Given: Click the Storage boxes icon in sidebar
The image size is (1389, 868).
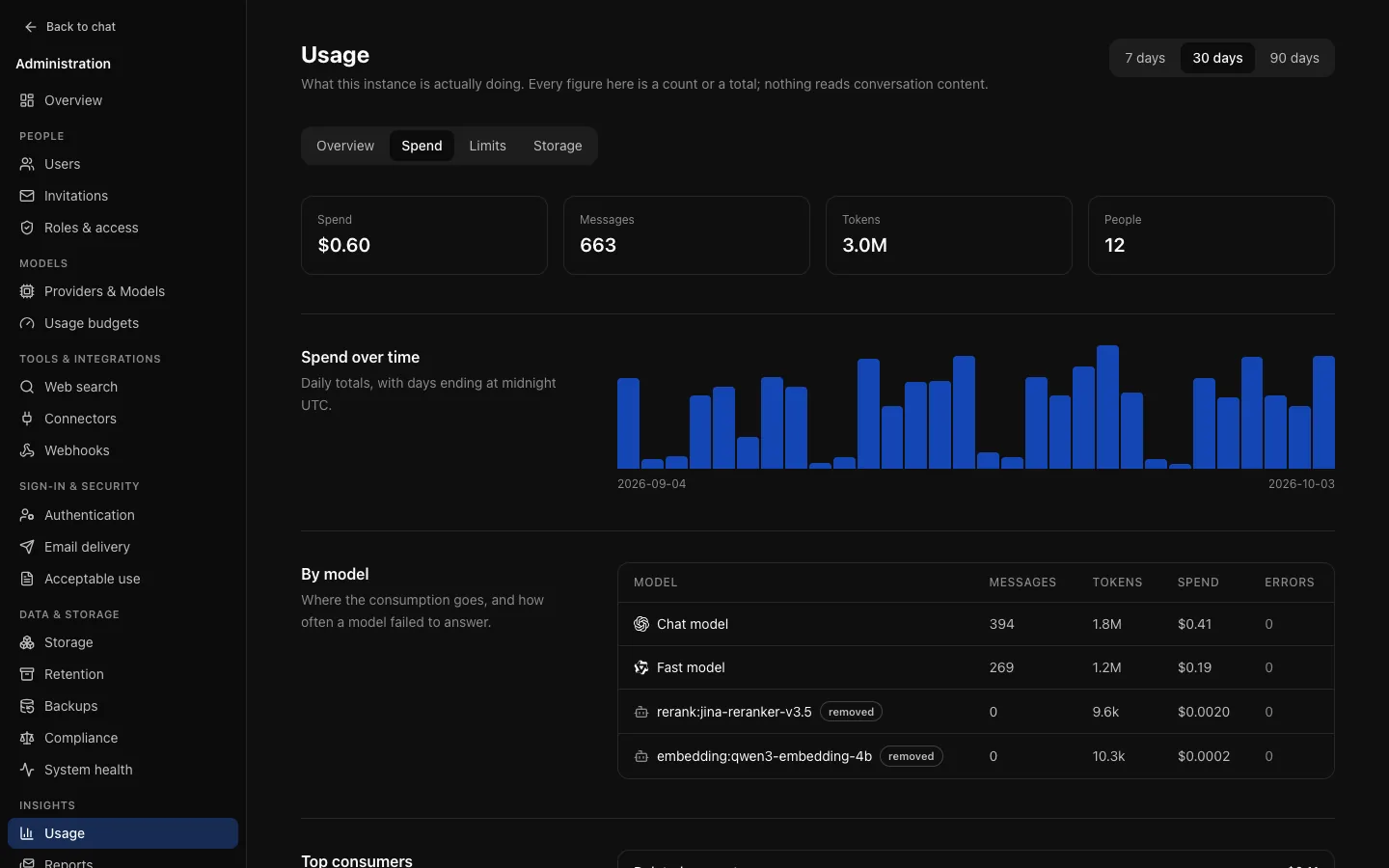Looking at the screenshot, I should pyautogui.click(x=27, y=642).
